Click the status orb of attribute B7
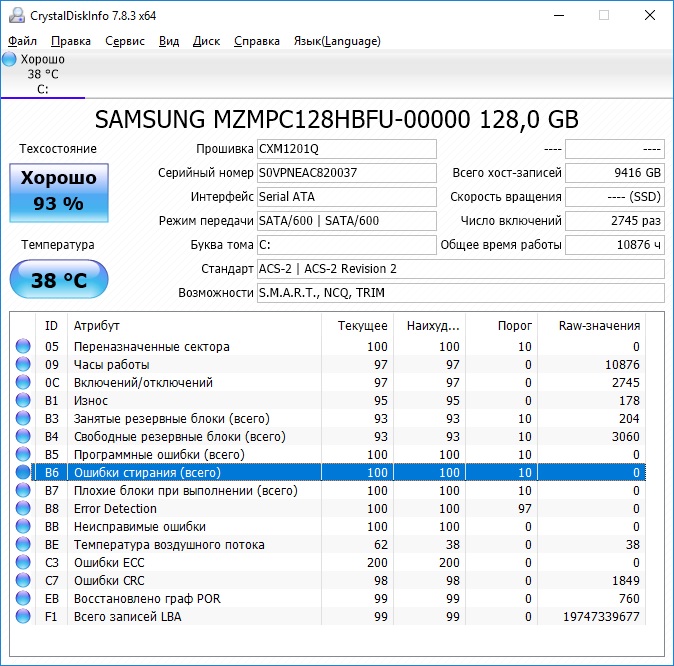674x666 pixels. 23,490
